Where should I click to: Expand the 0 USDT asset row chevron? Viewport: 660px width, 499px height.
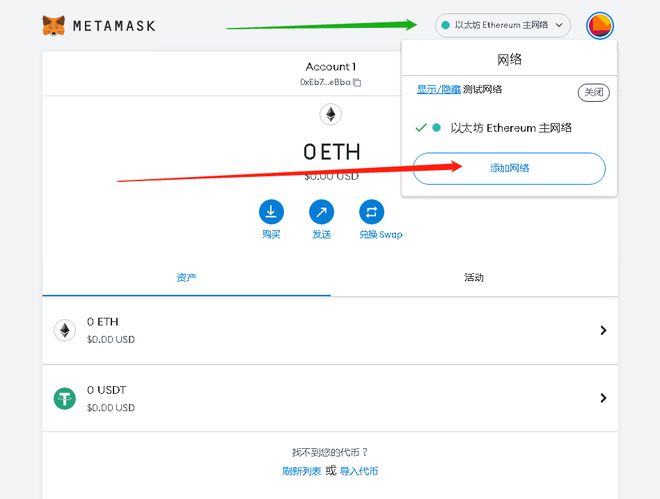click(603, 398)
